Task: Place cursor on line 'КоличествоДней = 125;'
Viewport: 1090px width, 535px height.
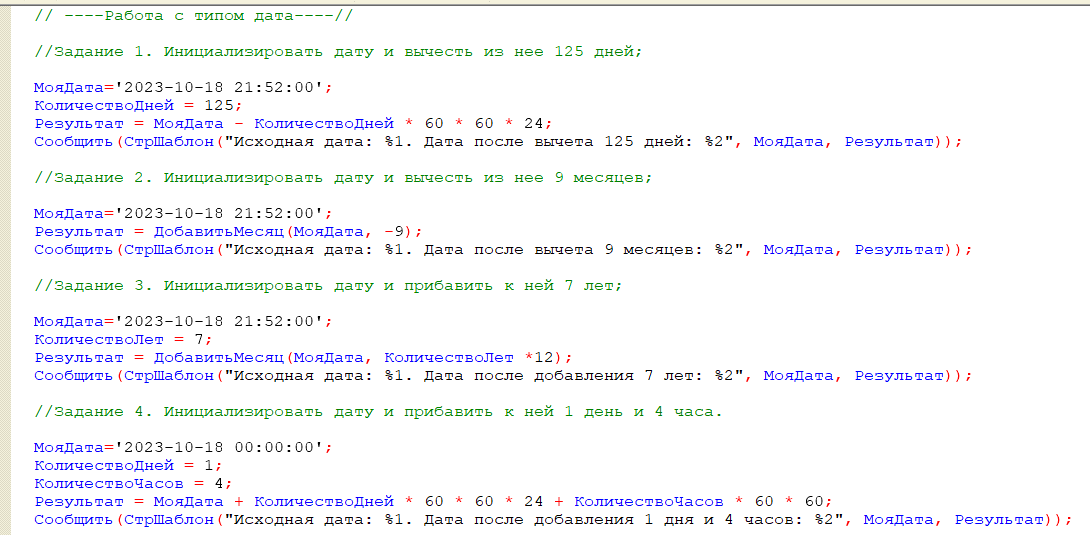Action: tap(138, 106)
